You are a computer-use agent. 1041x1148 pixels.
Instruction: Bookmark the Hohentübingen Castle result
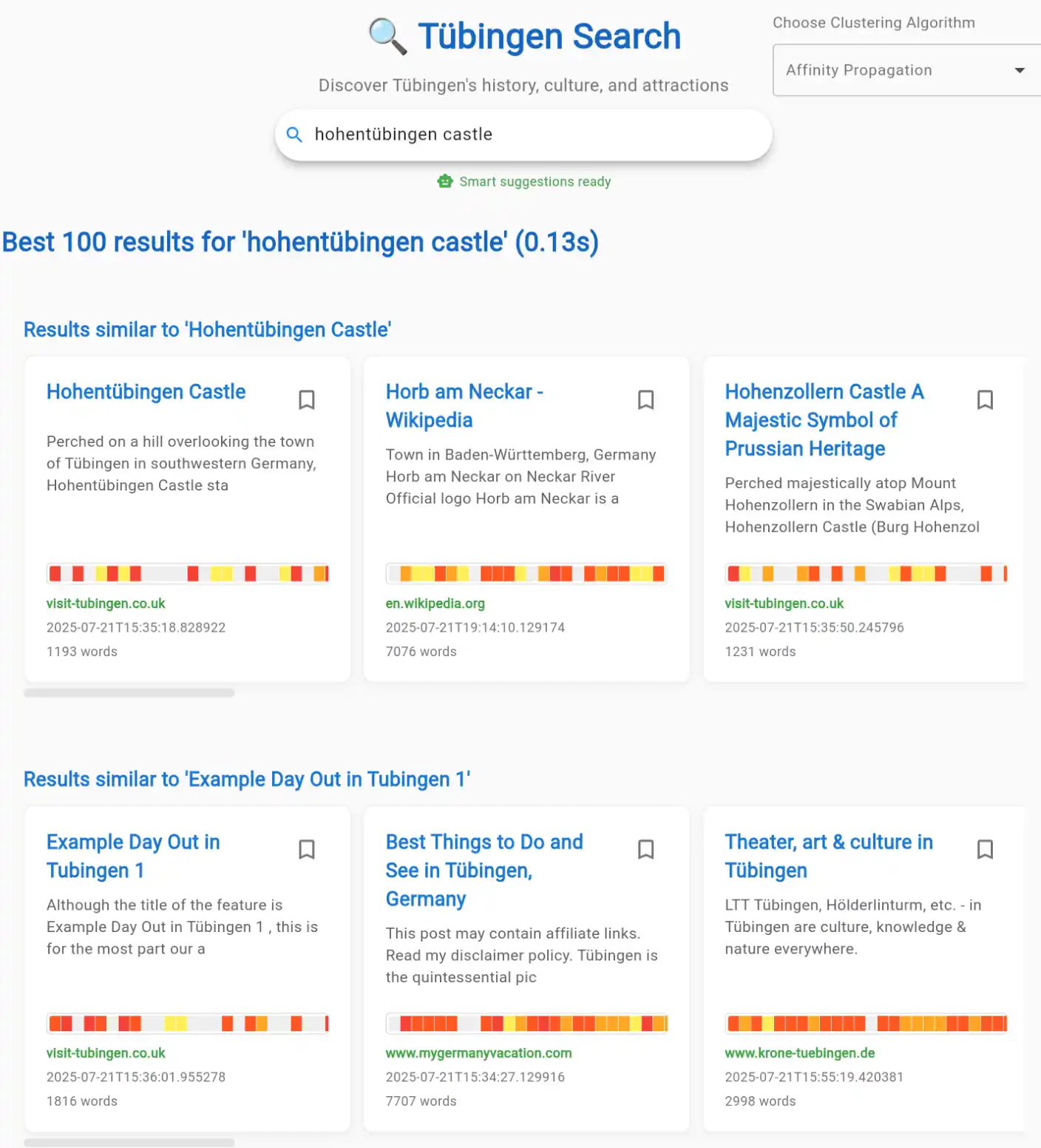(x=306, y=400)
